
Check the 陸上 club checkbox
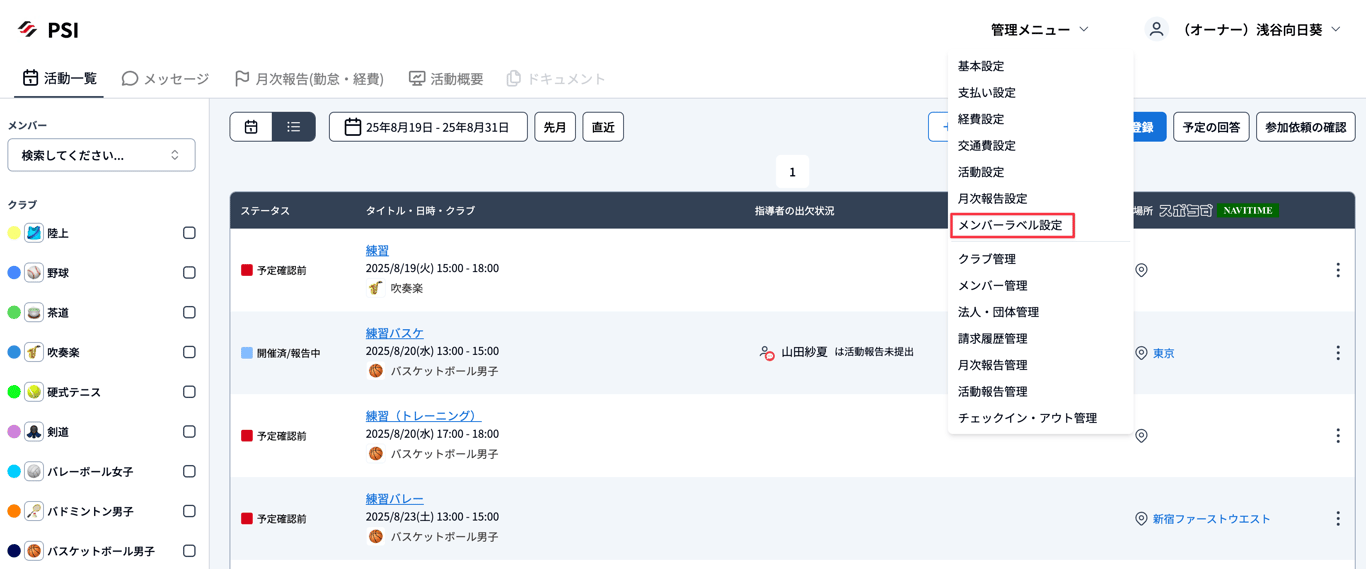(189, 233)
